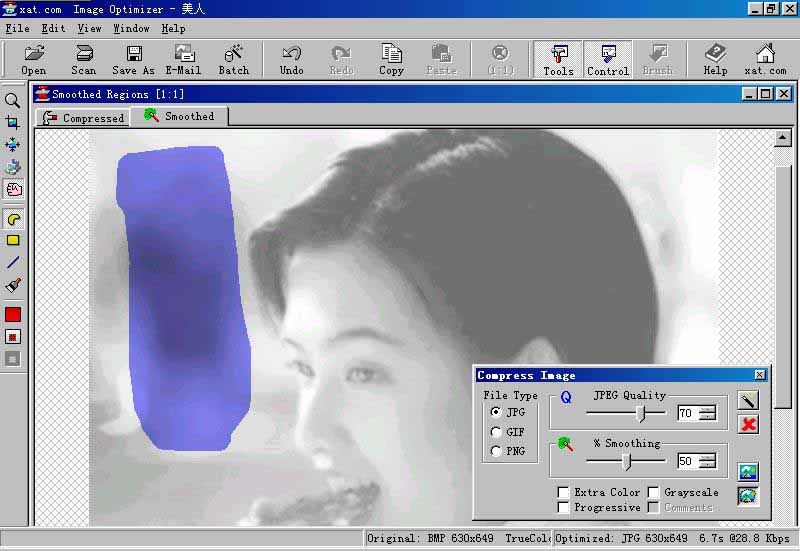This screenshot has height=551, width=800.
Task: Select the crop tool in sidebar
Action: pyautogui.click(x=13, y=122)
